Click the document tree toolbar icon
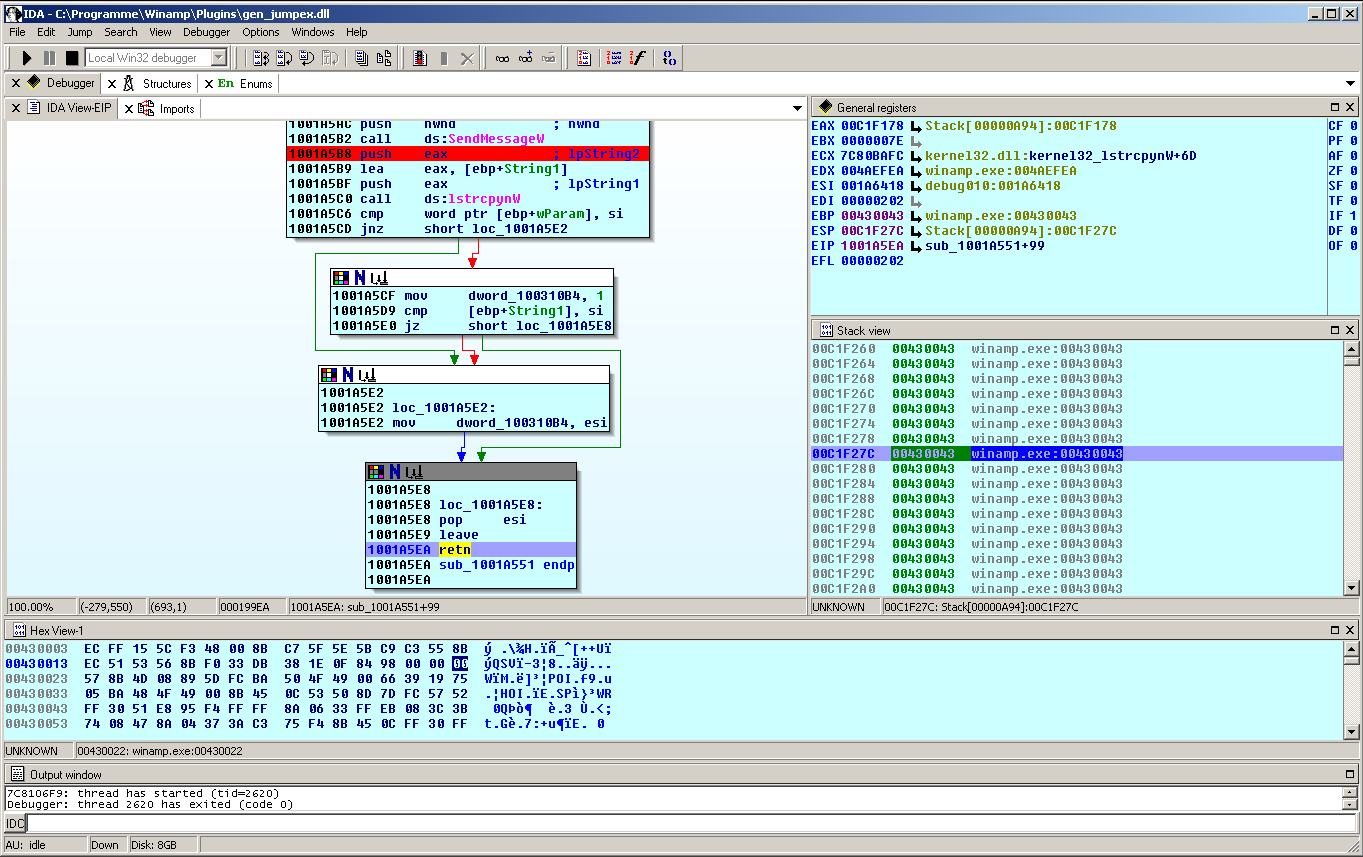The width and height of the screenshot is (1363, 857). 384,58
